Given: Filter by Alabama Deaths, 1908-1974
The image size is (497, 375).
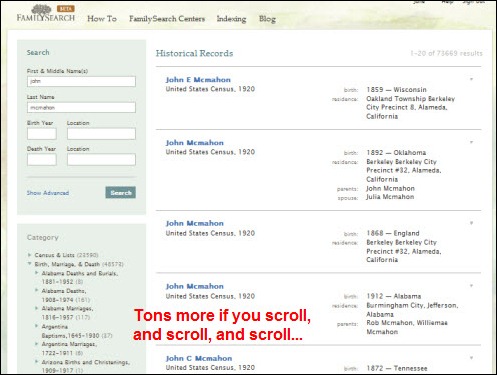Looking at the screenshot, I should pyautogui.click(x=66, y=295).
